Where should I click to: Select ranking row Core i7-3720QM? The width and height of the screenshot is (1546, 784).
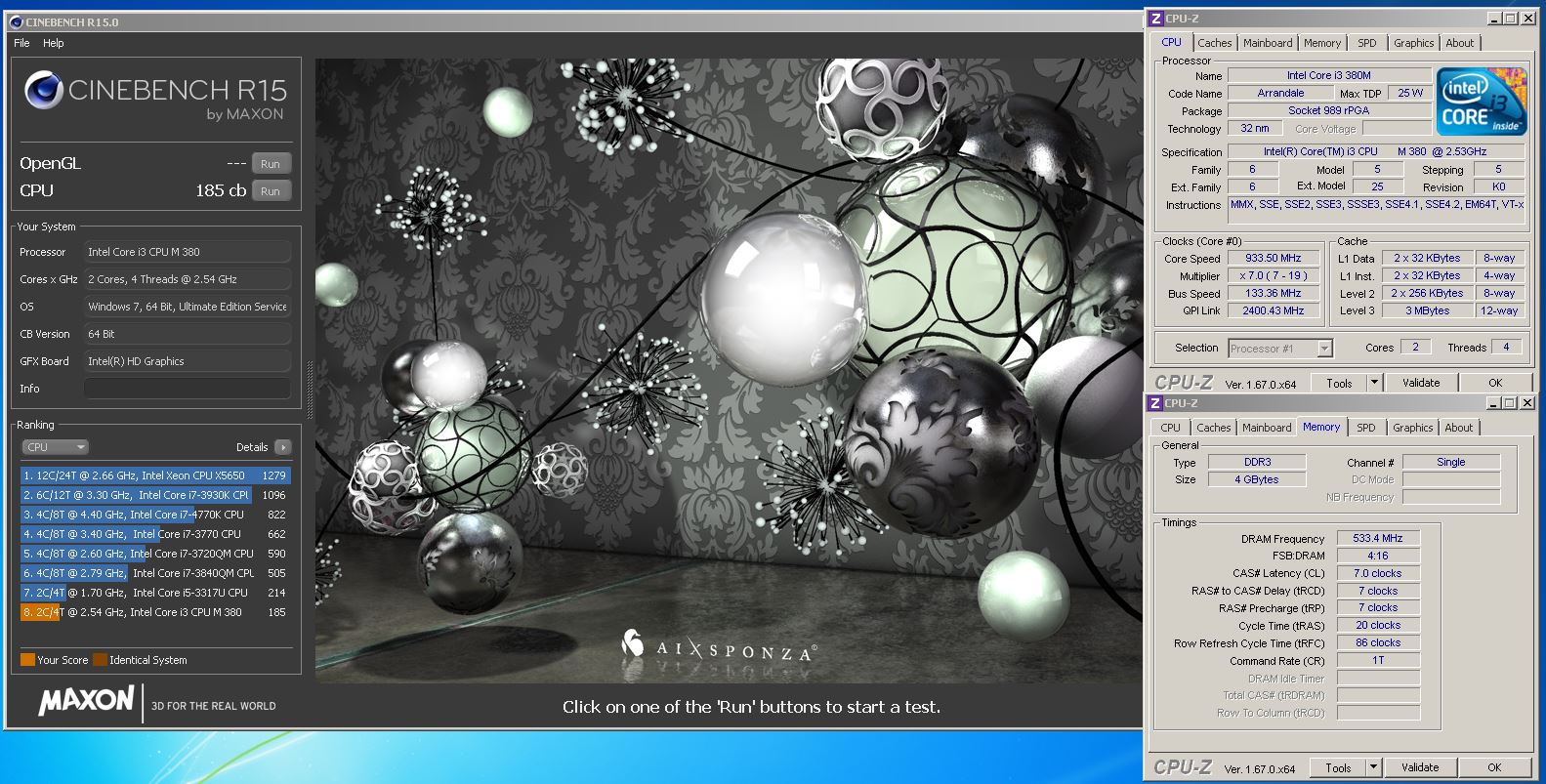coord(155,554)
